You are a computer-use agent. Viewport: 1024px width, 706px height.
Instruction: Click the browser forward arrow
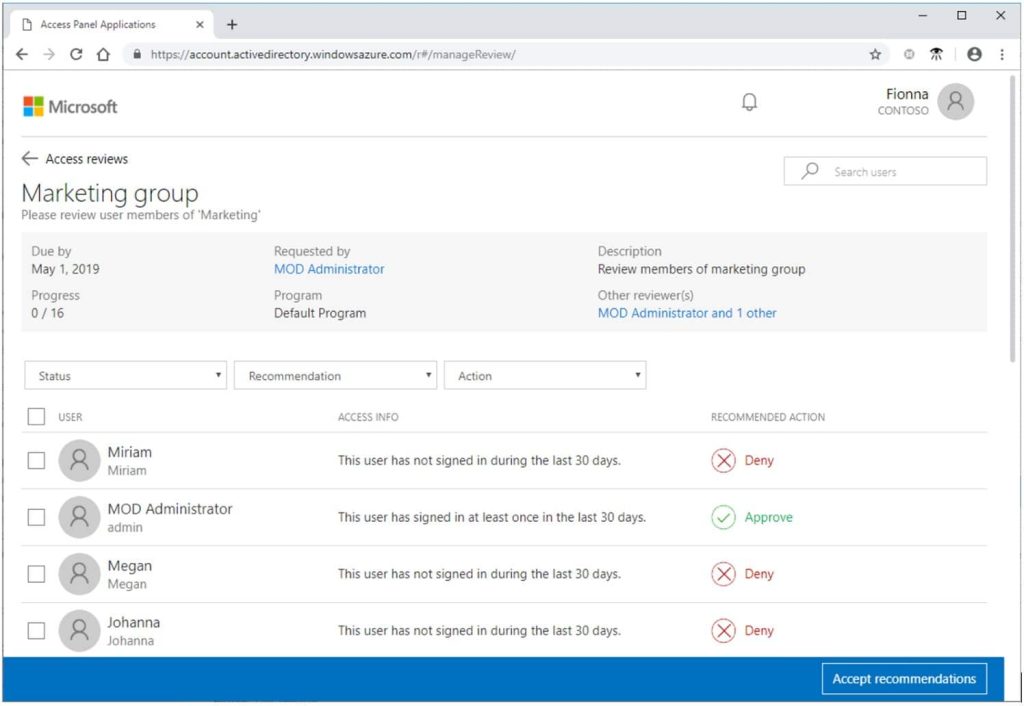coord(49,54)
